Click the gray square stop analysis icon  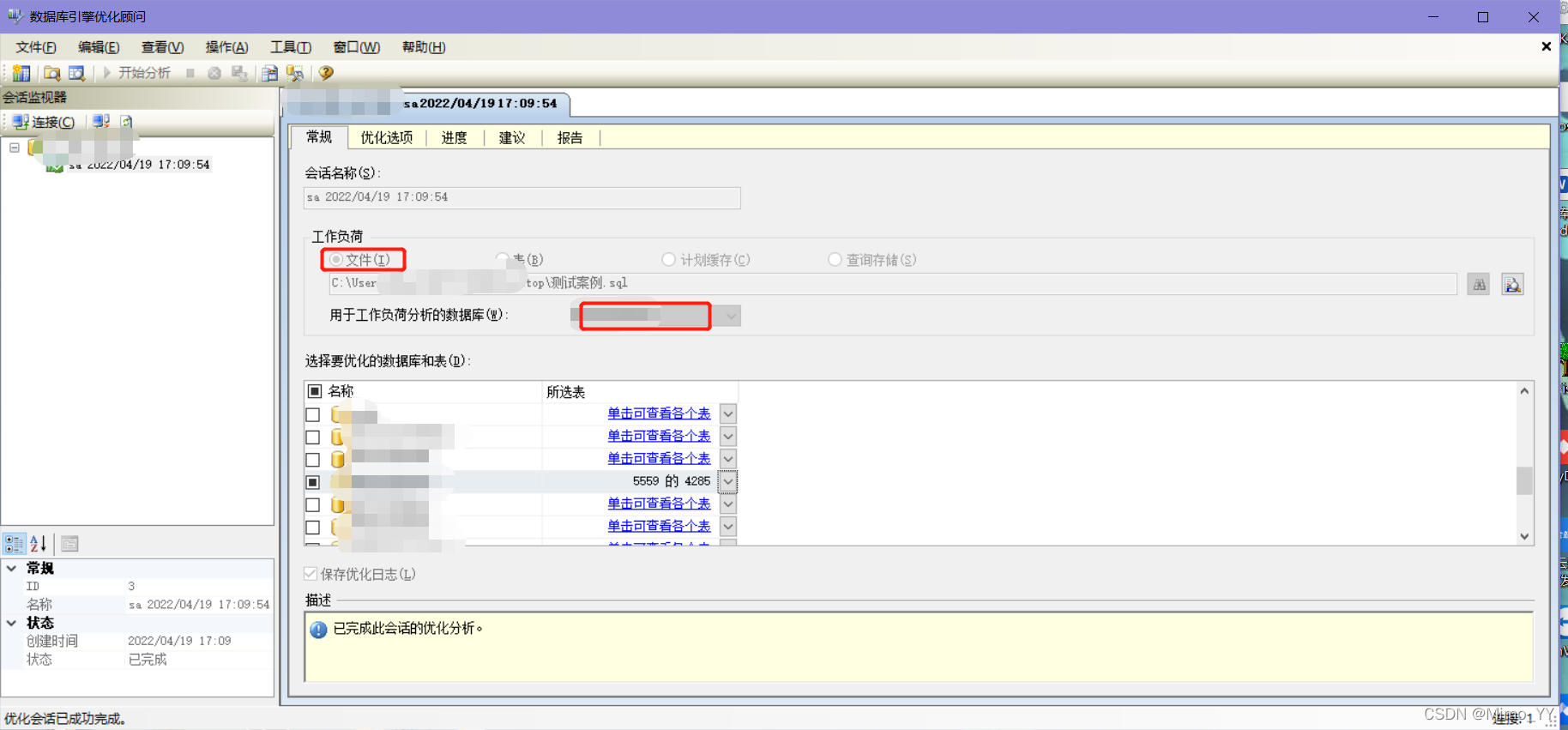[190, 73]
